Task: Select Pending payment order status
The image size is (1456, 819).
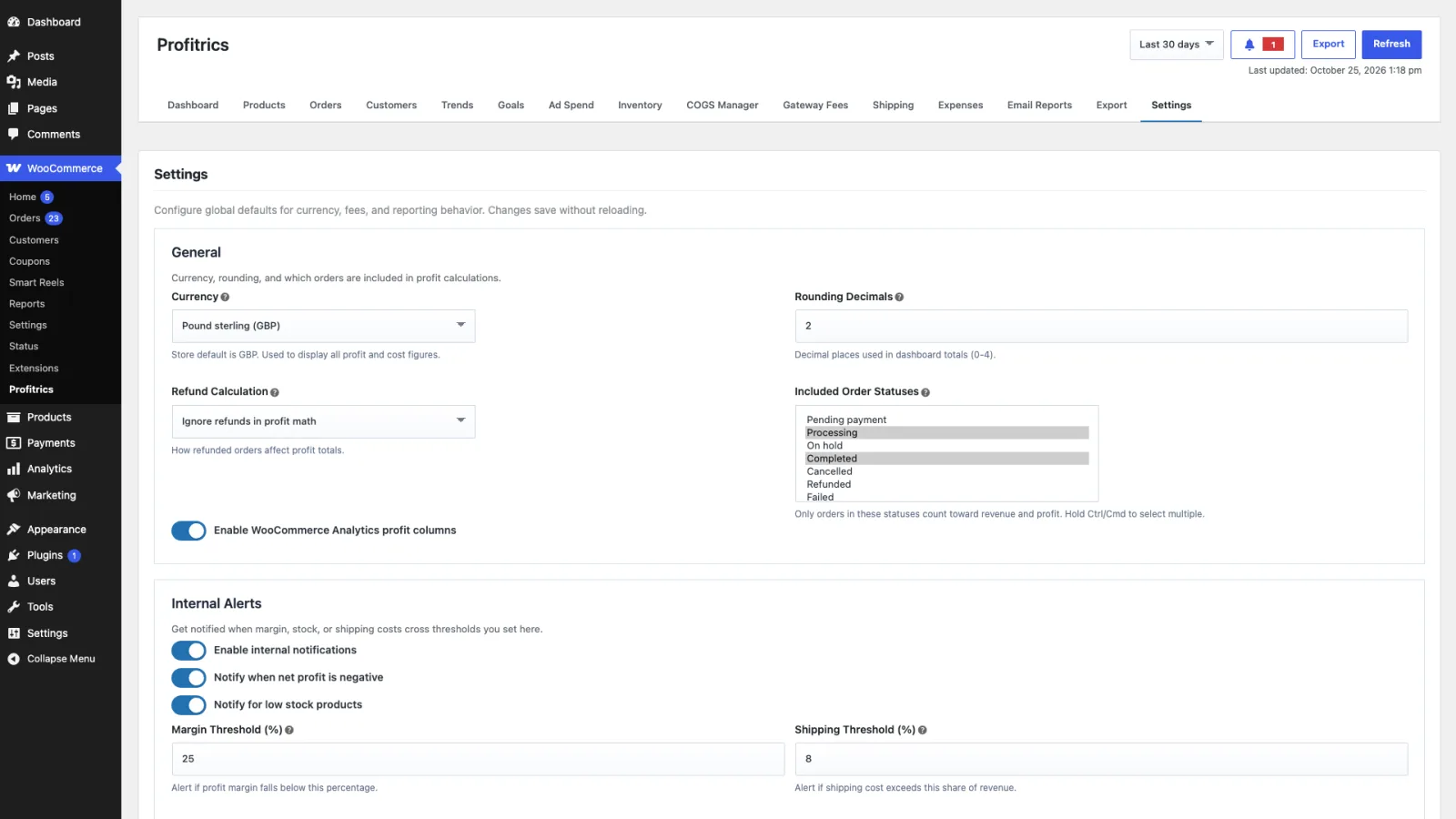Action: tap(947, 420)
